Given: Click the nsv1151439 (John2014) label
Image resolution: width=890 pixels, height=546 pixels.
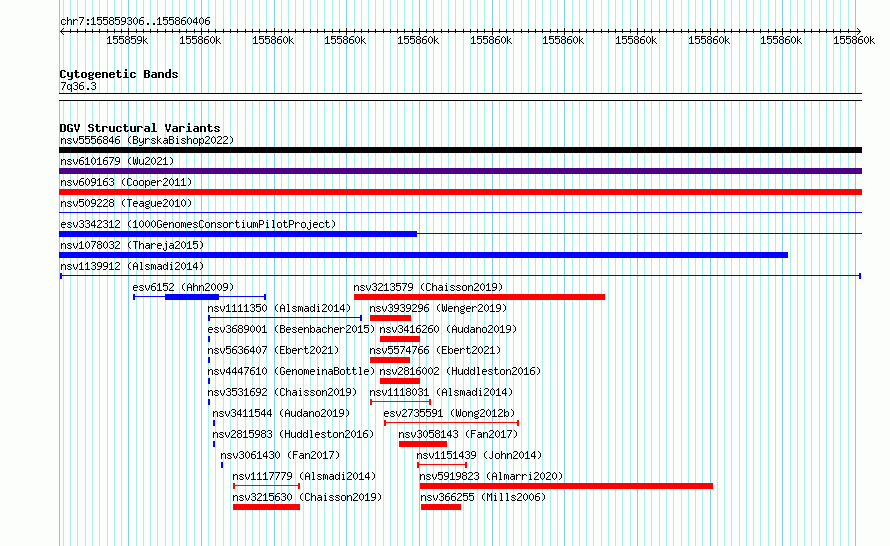Looking at the screenshot, I should (x=479, y=455).
